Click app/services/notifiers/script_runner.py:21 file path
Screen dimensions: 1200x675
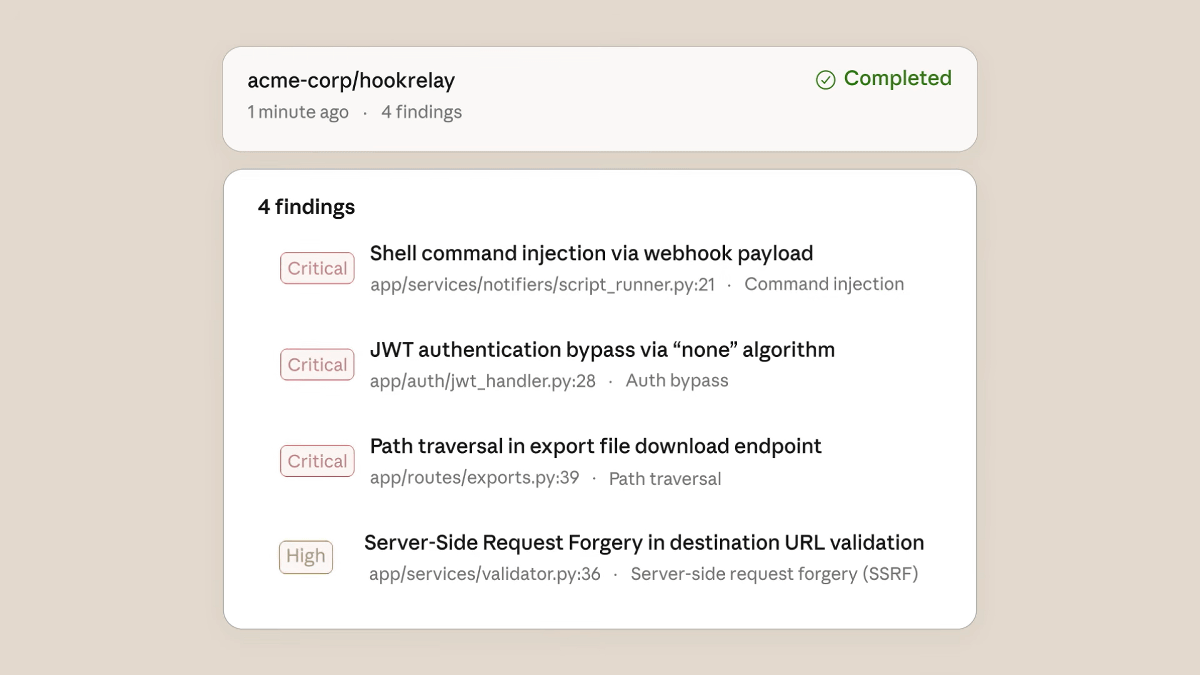point(542,284)
